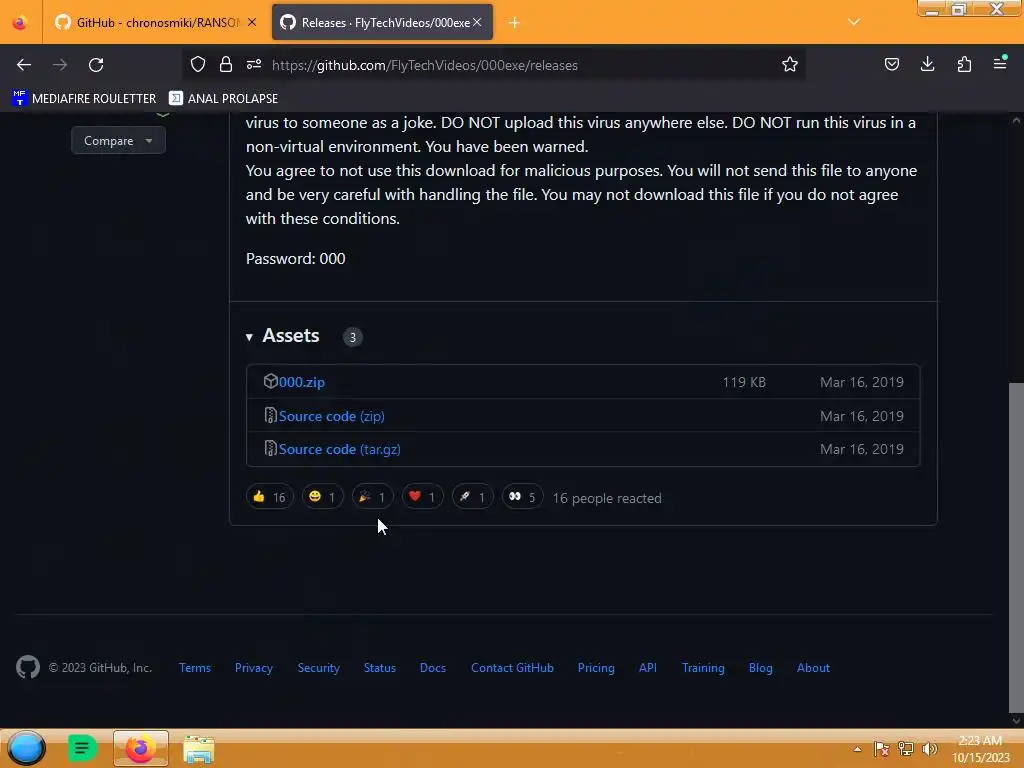Open the MEDIAFIRE ROULETTER bookmark
This screenshot has width=1024, height=768.
point(84,98)
